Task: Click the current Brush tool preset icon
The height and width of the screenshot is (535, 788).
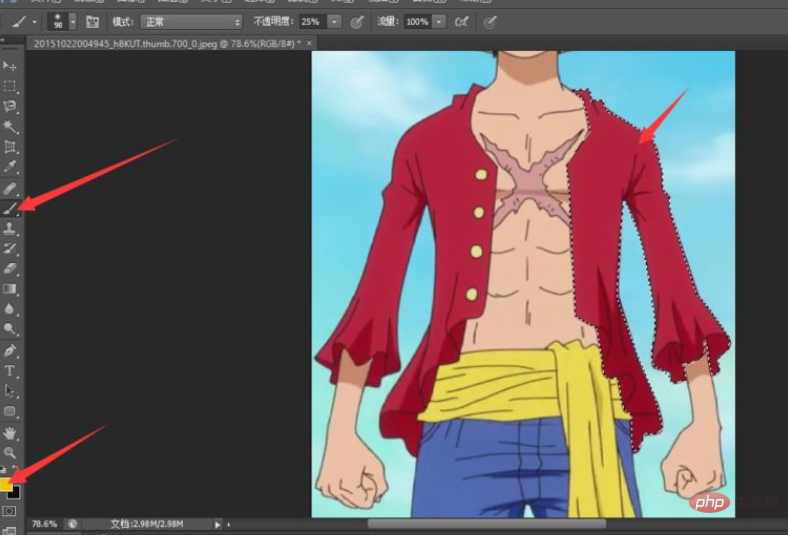Action: (x=19, y=22)
